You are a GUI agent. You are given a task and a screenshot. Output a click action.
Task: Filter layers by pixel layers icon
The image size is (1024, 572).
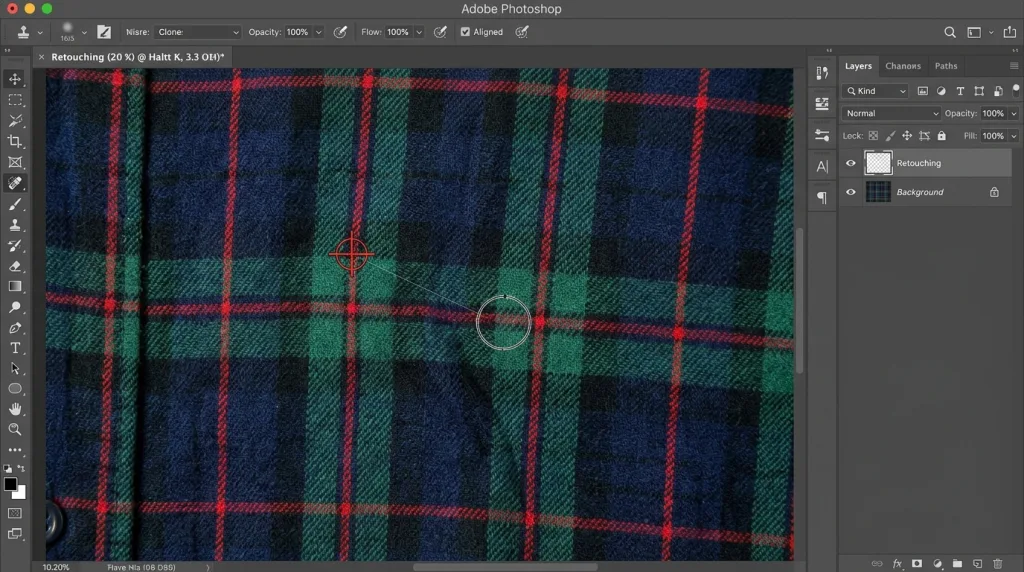[x=922, y=91]
